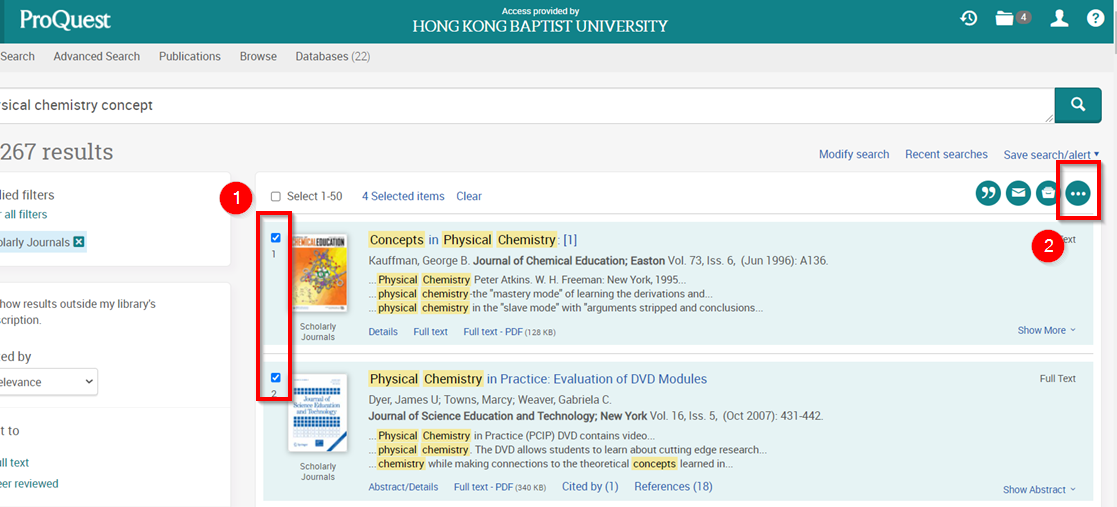This screenshot has width=1117, height=507.
Task: Open the Save search/alert dropdown
Action: pyautogui.click(x=1051, y=155)
